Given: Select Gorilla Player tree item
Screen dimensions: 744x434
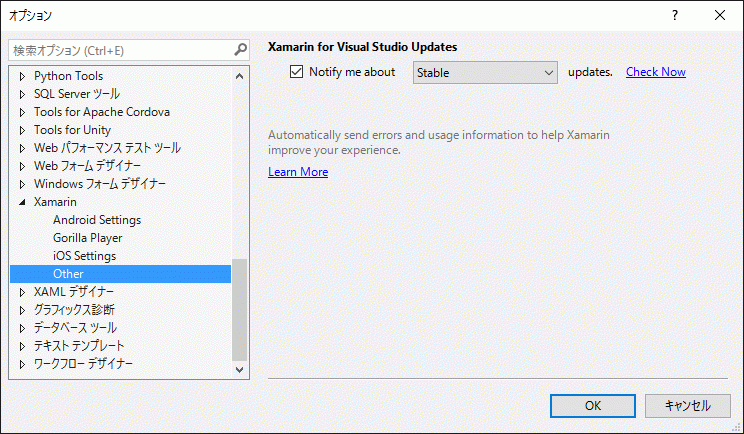Looking at the screenshot, I should click(87, 238).
